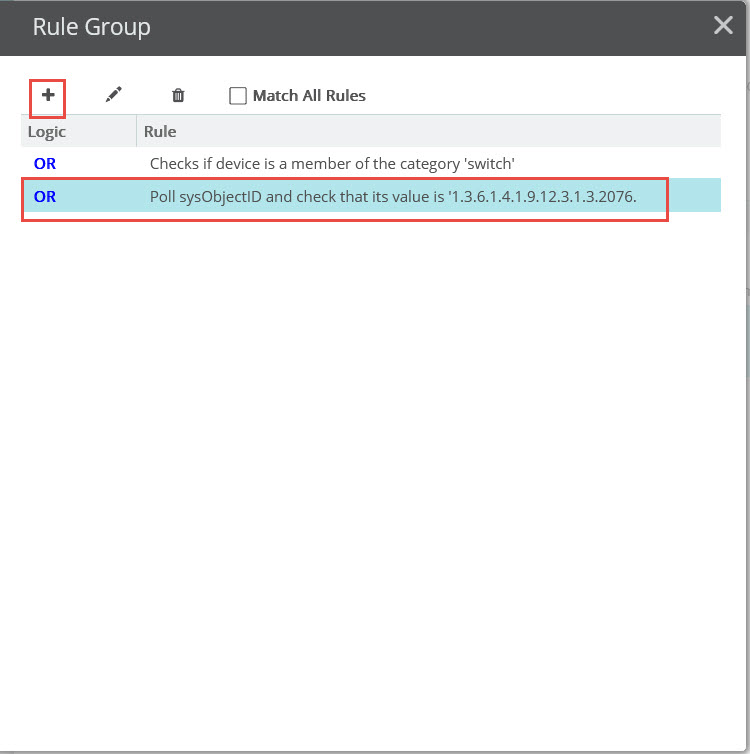Click the divider between Logic and Rule columns

pos(137,131)
